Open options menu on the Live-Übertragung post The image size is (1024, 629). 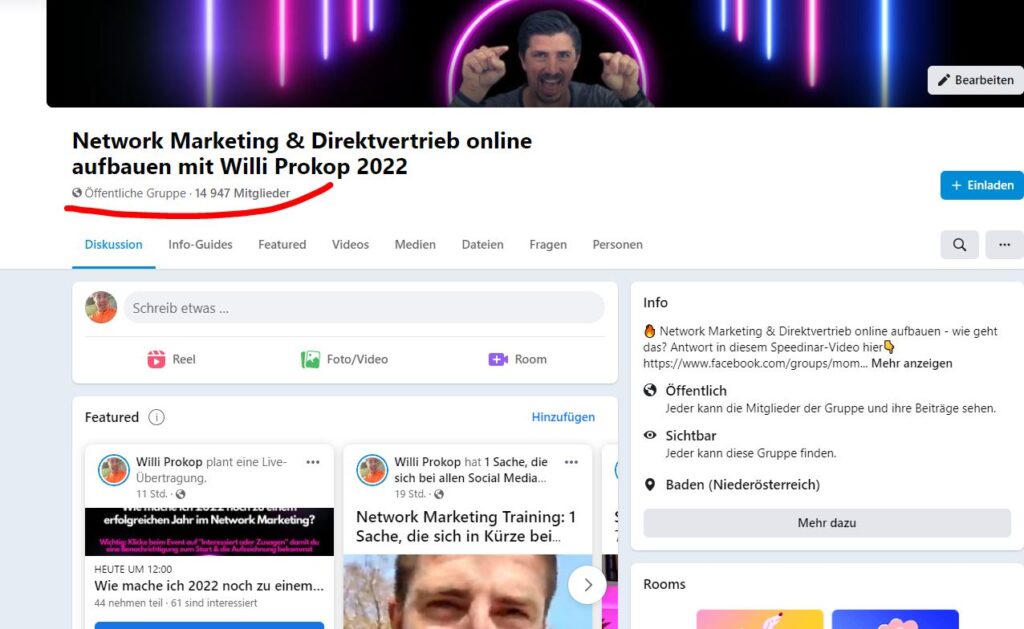tap(313, 462)
